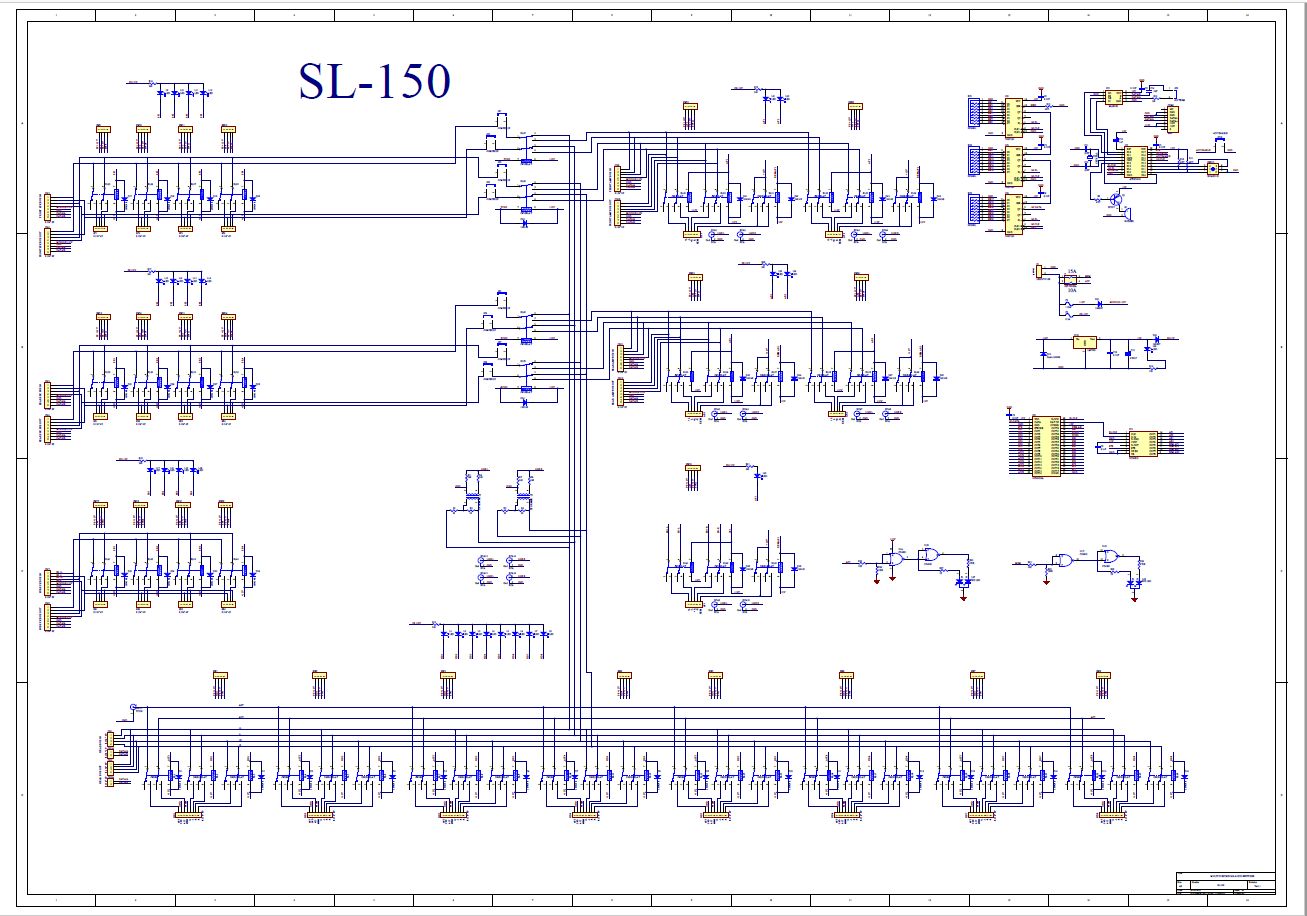This screenshot has height=916, width=1307.
Task: Click the ground symbol under left logic gate
Action: coord(877,583)
